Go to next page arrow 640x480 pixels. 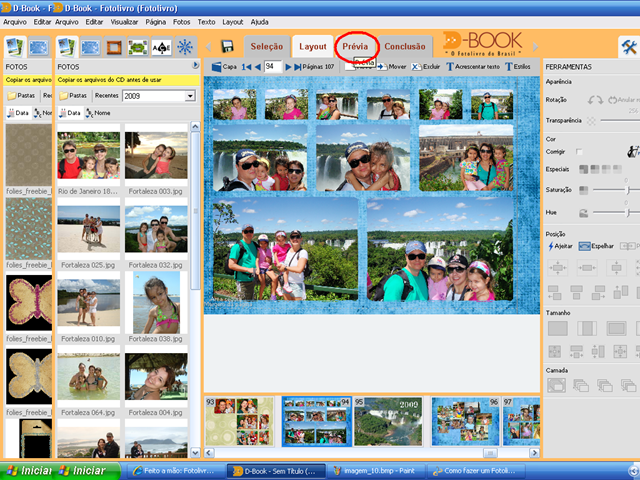[x=288, y=67]
